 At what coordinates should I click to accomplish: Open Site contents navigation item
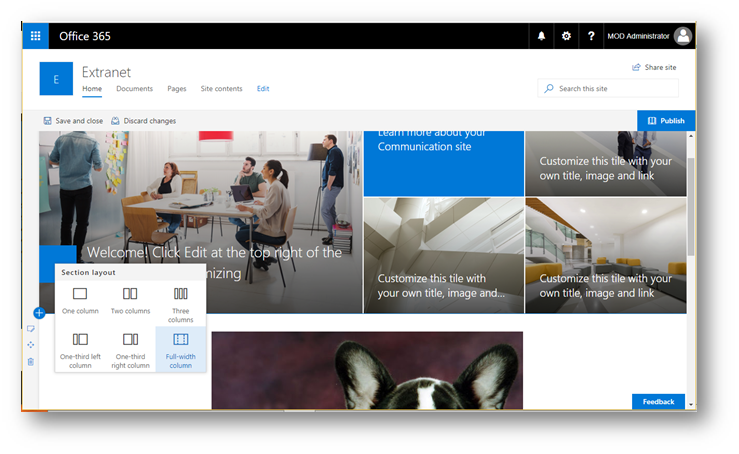[x=222, y=89]
